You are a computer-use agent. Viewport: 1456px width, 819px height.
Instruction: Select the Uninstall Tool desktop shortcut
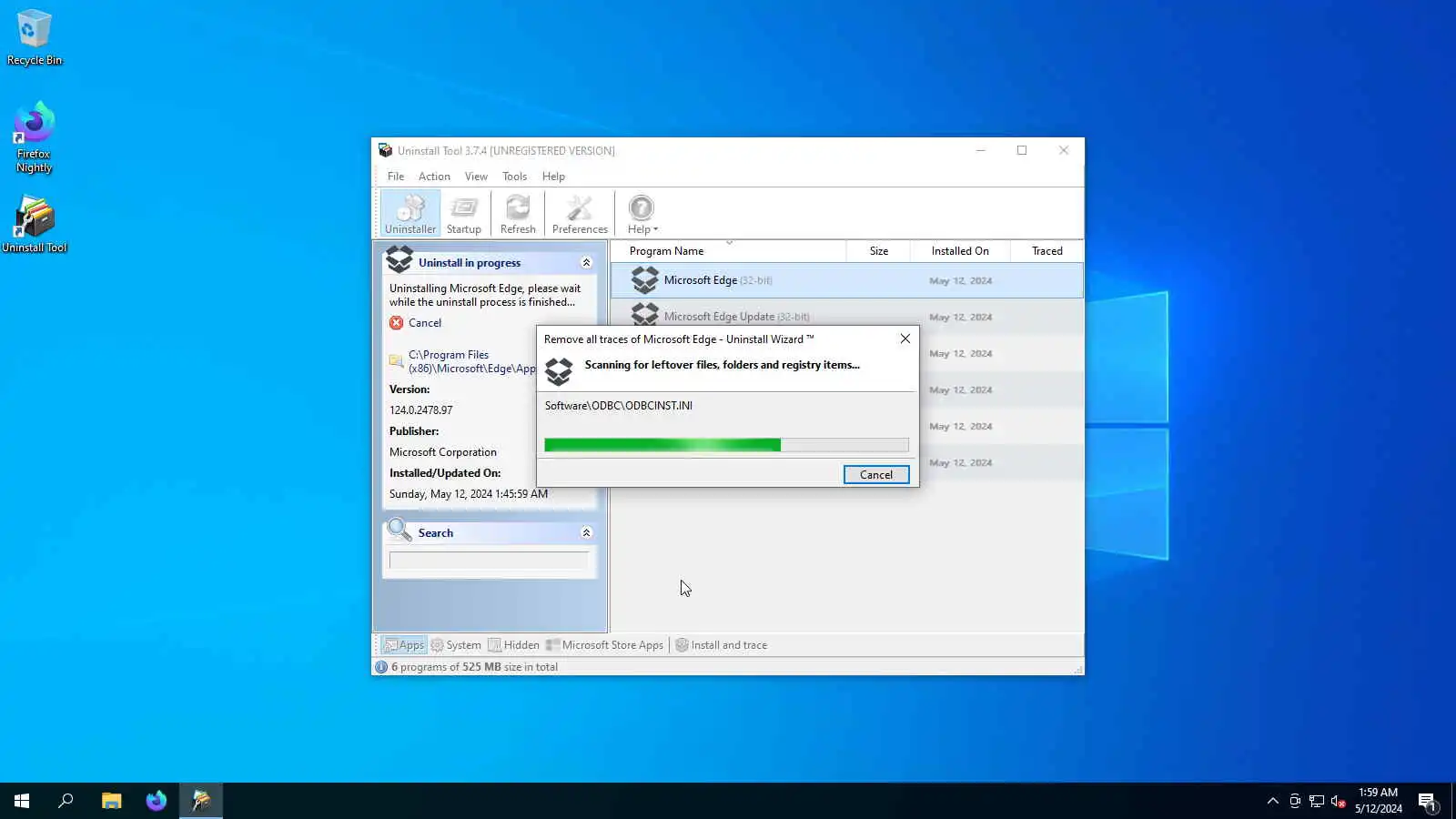35,224
